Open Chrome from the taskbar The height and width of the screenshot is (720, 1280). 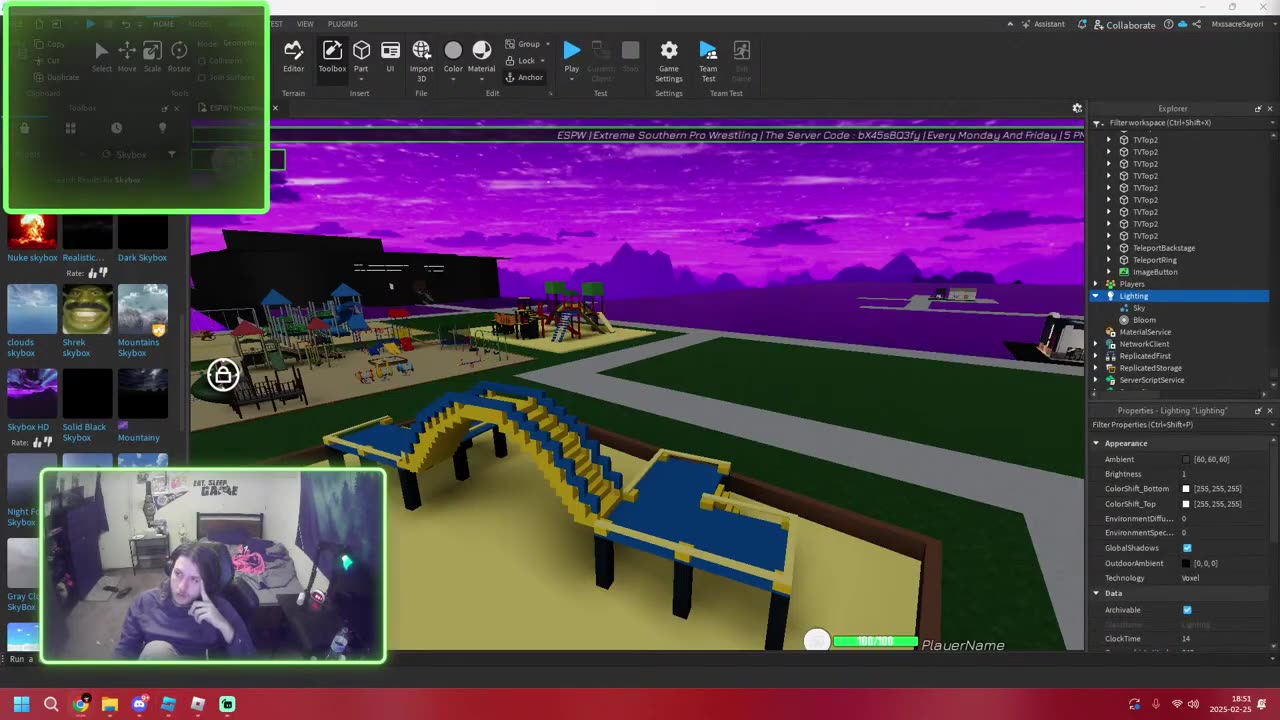click(81, 704)
